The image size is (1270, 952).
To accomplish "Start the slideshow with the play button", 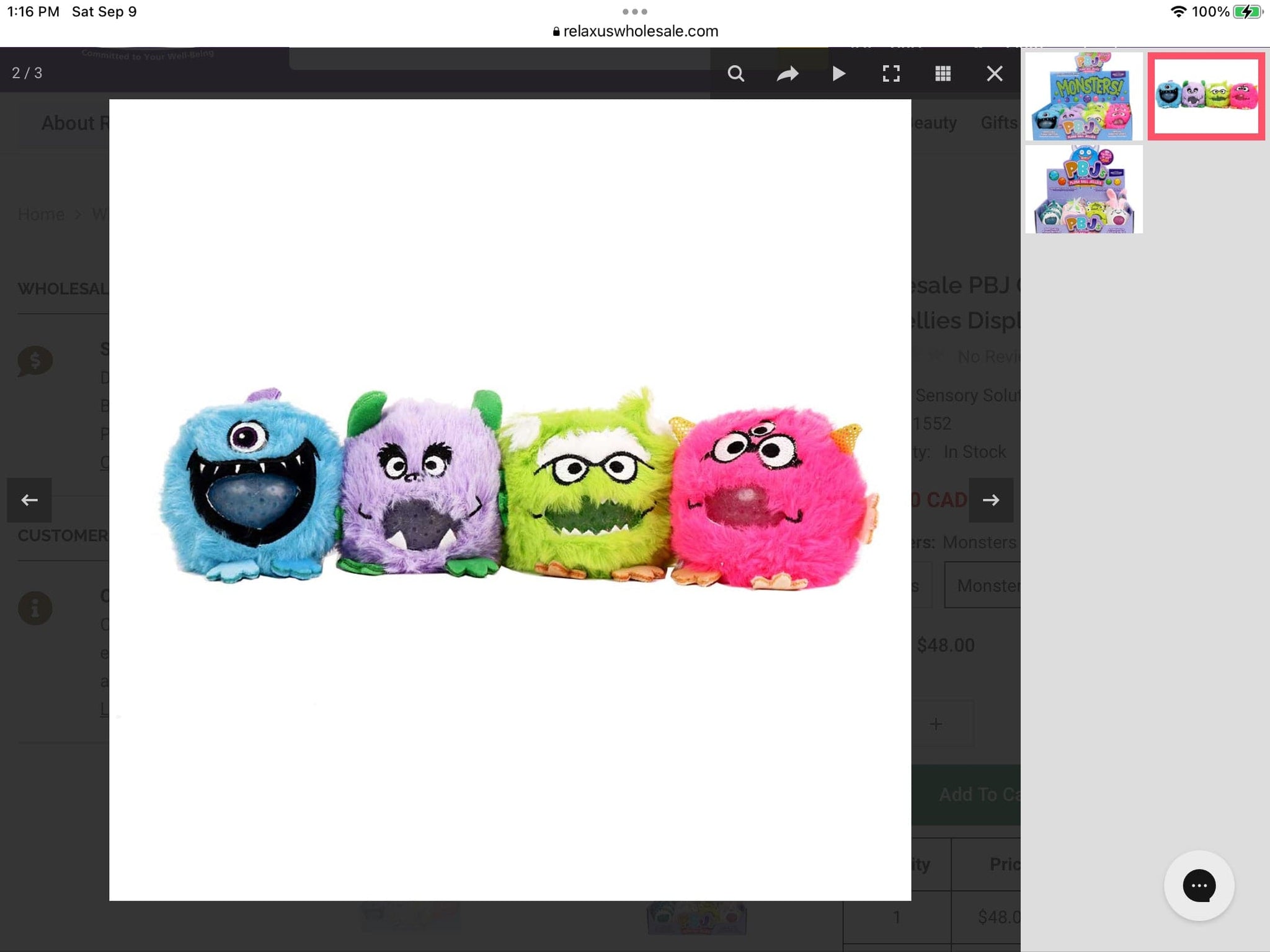I will [839, 74].
